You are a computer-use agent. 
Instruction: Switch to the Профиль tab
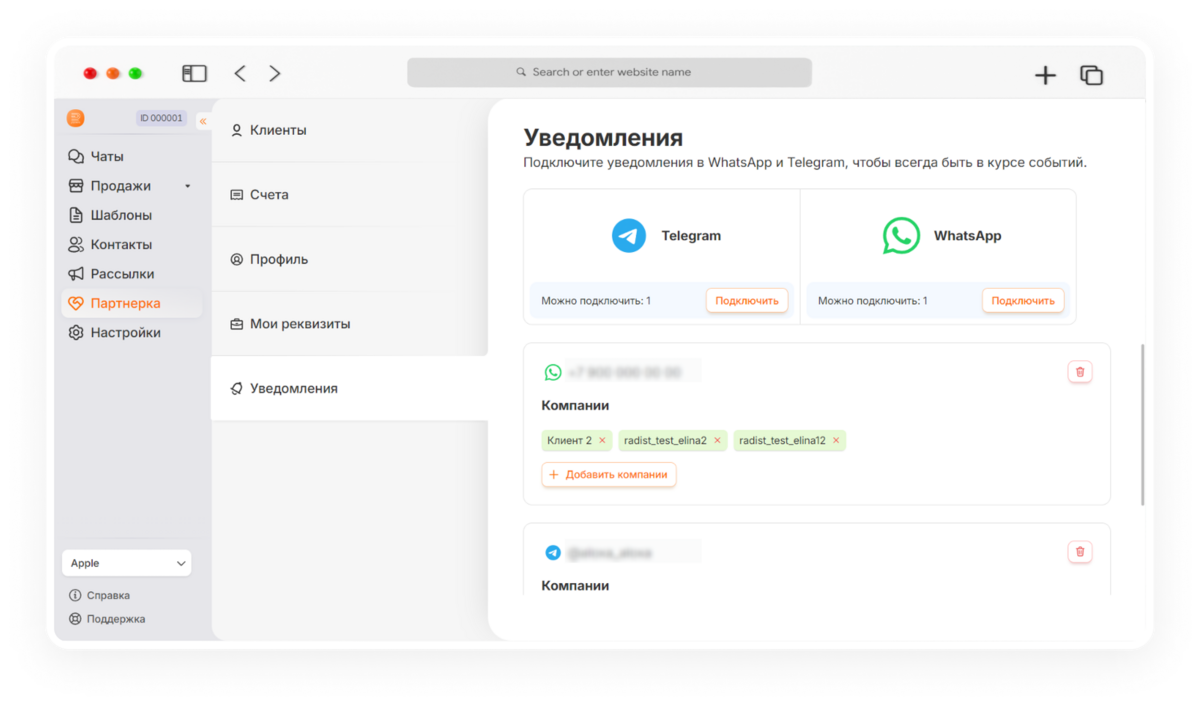(x=349, y=259)
